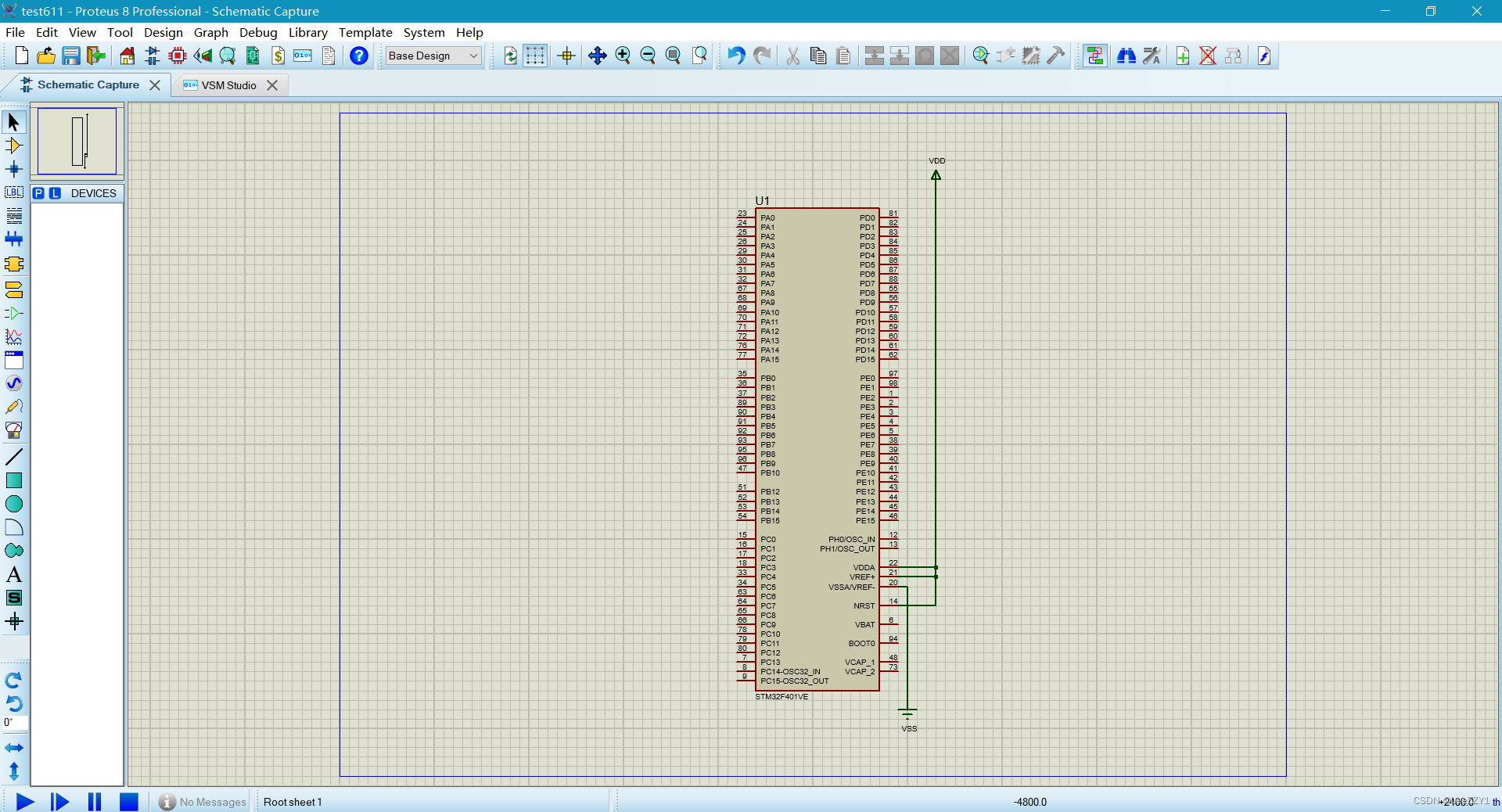This screenshot has width=1502, height=812.
Task: Copy selection to the clipboard
Action: pos(818,56)
